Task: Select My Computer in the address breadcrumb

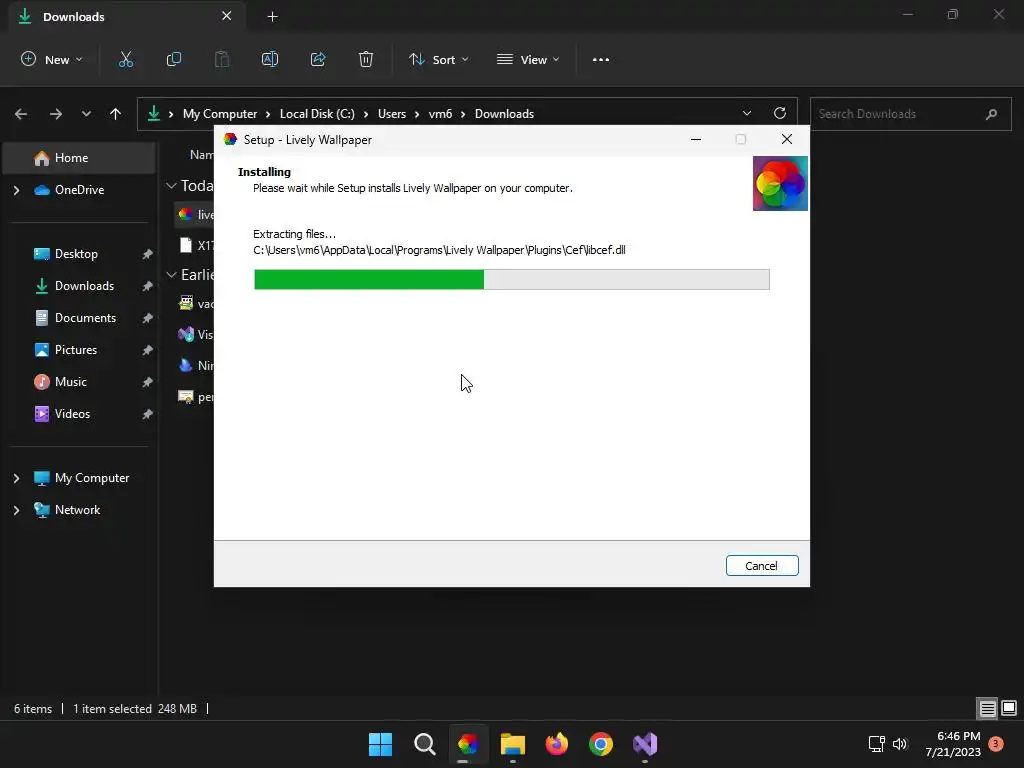Action: 220,114
